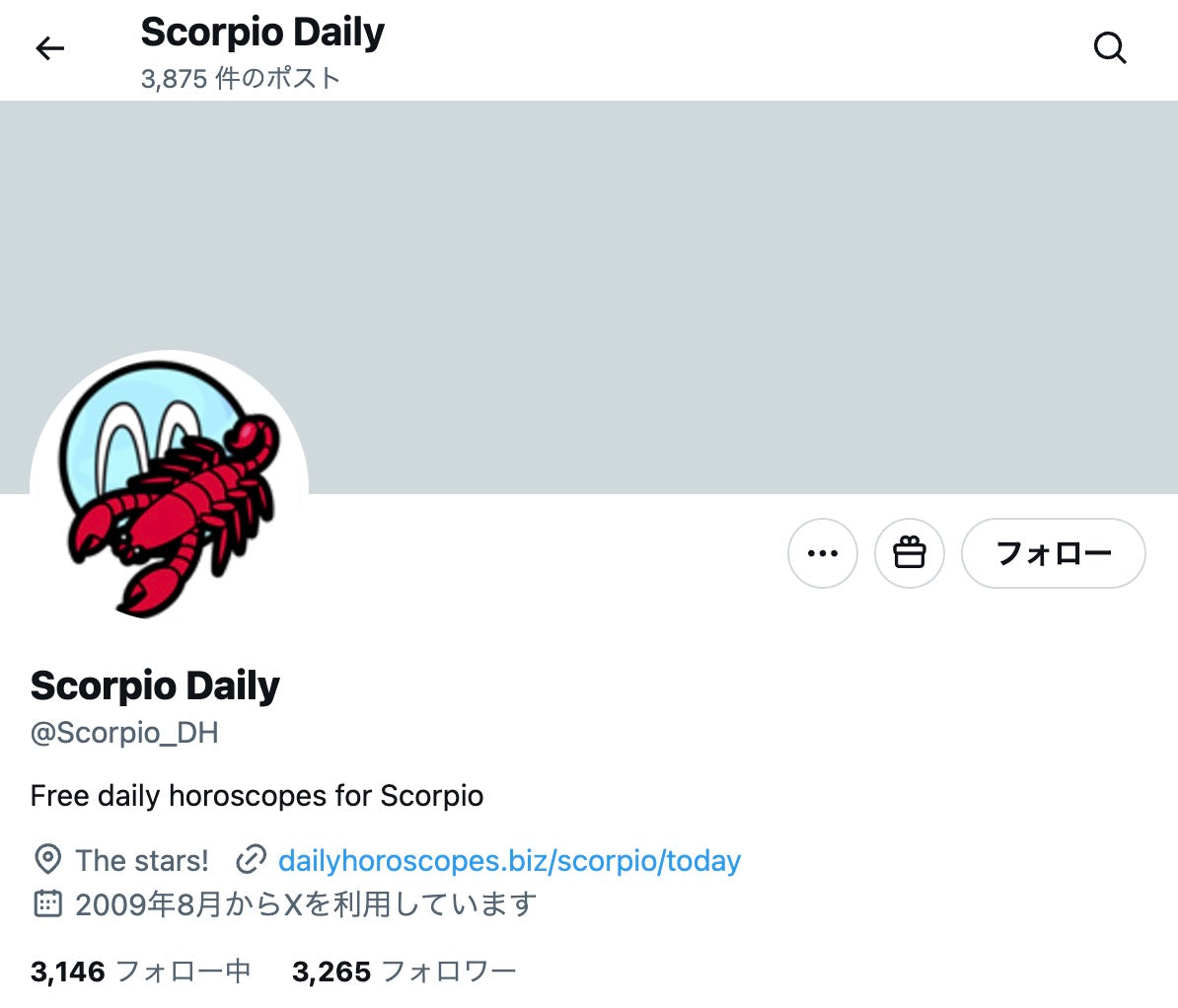Open dailyhoroscopes.biz/scorpio/today link
1178x1008 pixels.
(x=509, y=861)
